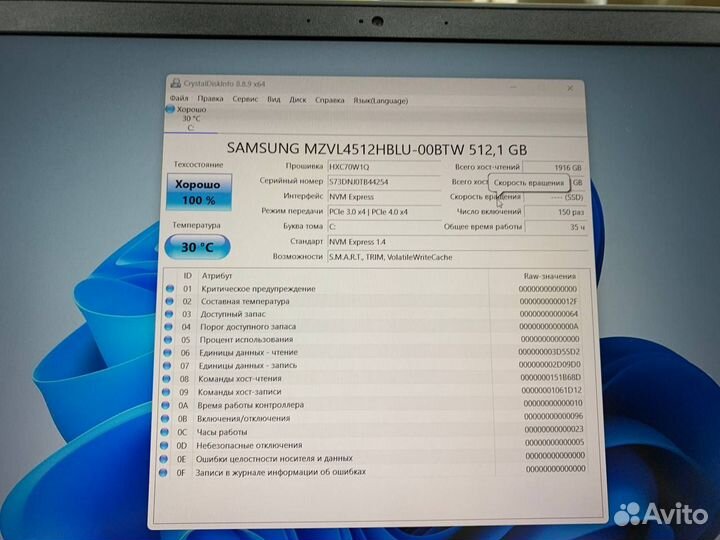Click the Серийный номер field
The width and height of the screenshot is (720, 540).
(384, 181)
